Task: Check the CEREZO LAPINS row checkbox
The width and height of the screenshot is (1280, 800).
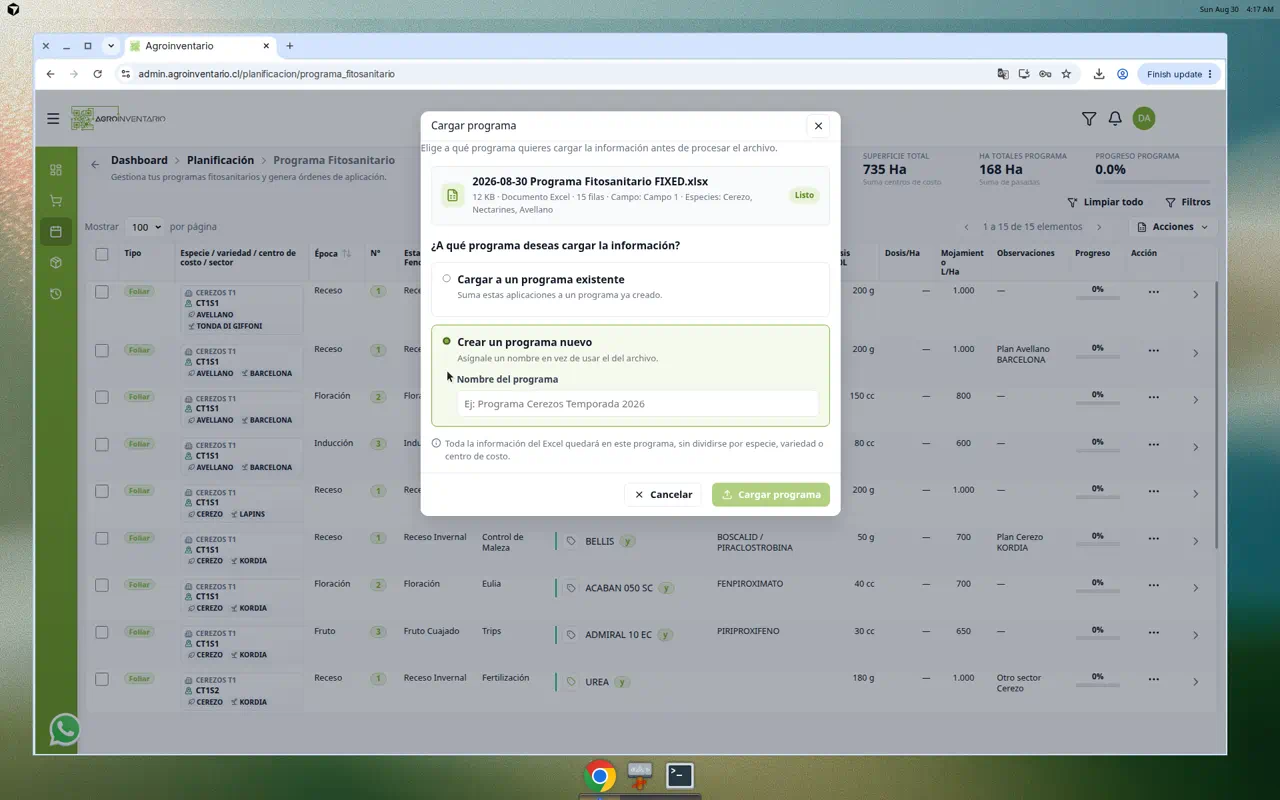Action: tap(102, 491)
